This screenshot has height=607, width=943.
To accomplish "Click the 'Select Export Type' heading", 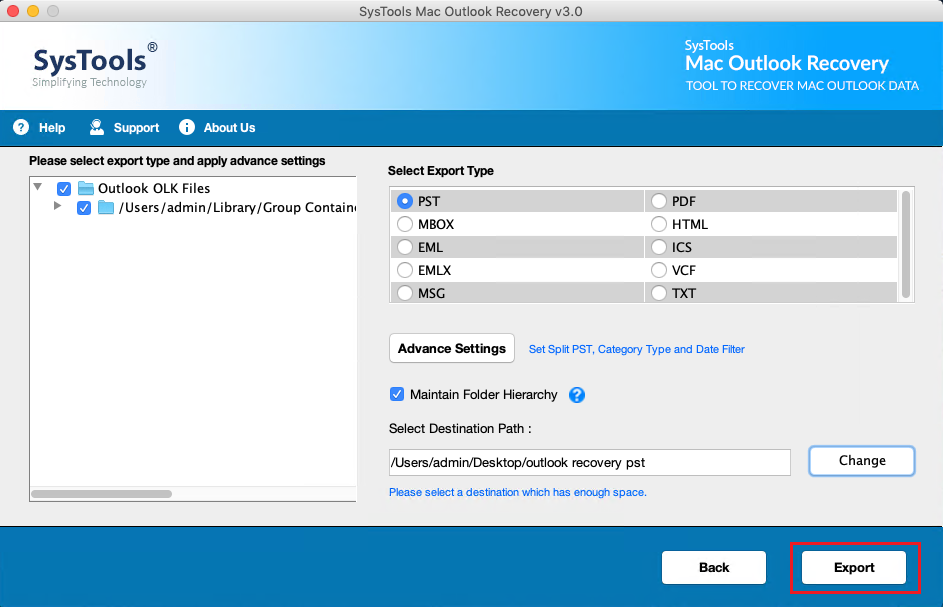I will [x=441, y=171].
